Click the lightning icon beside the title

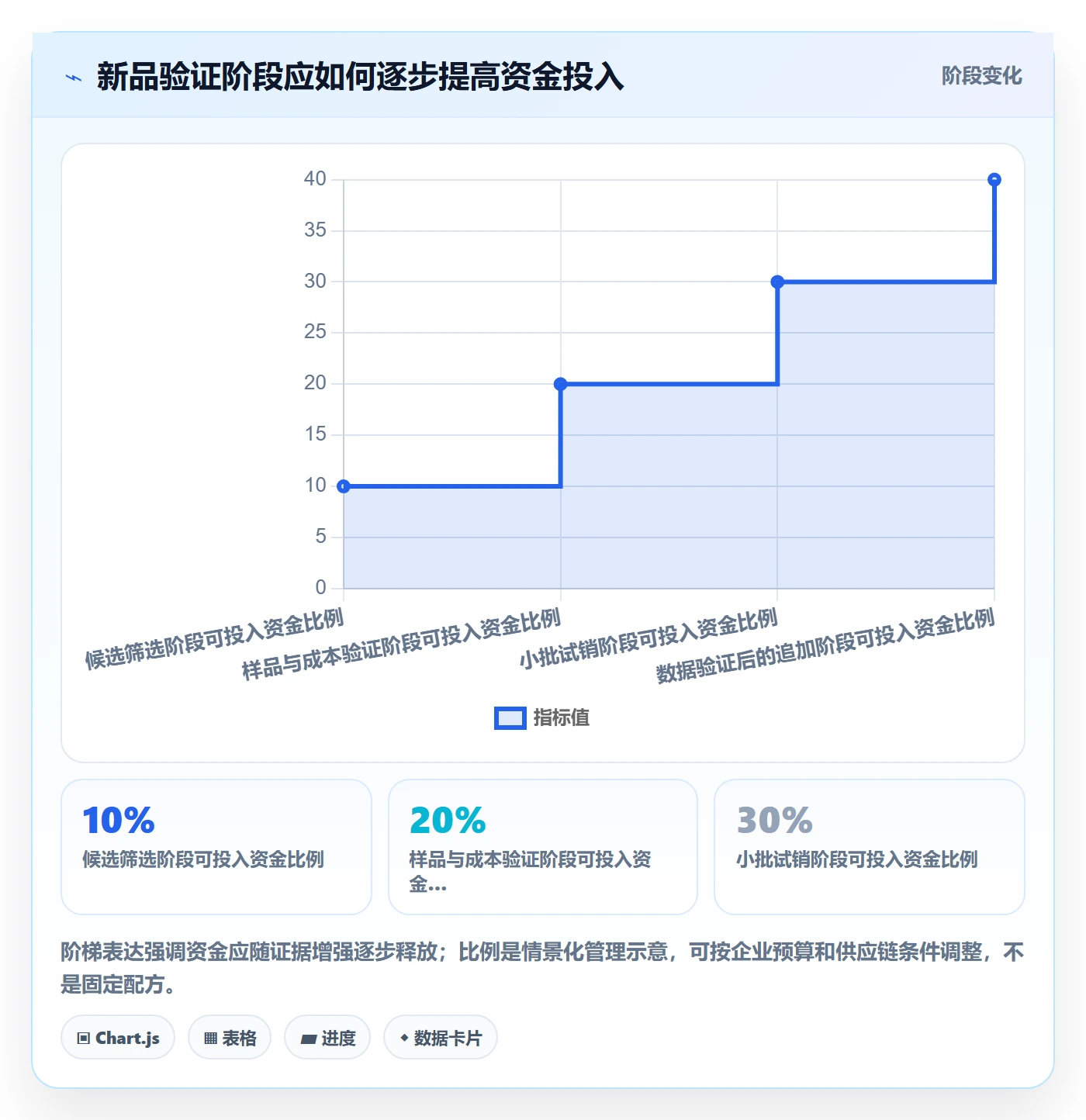[74, 78]
